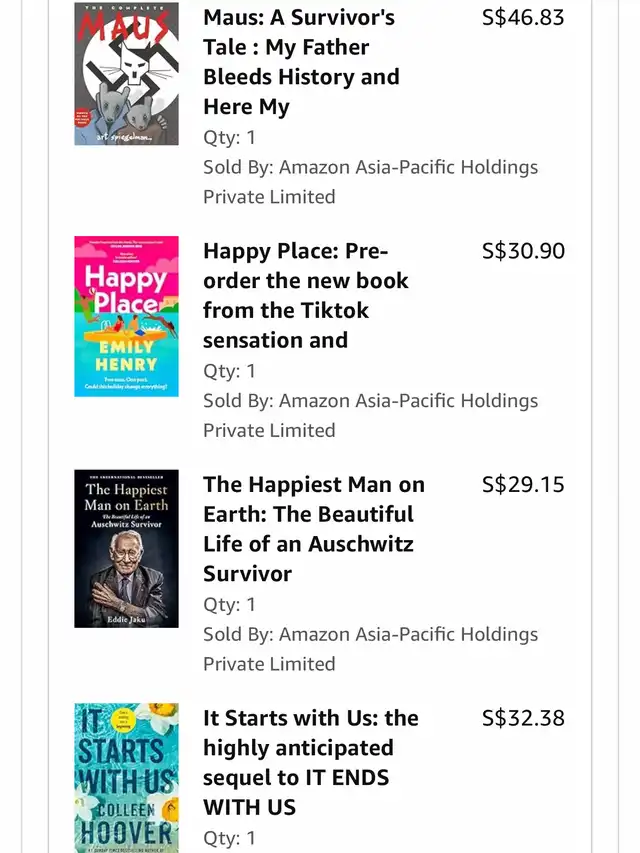Click Qty: 1 under Happy Place

pos(229,371)
